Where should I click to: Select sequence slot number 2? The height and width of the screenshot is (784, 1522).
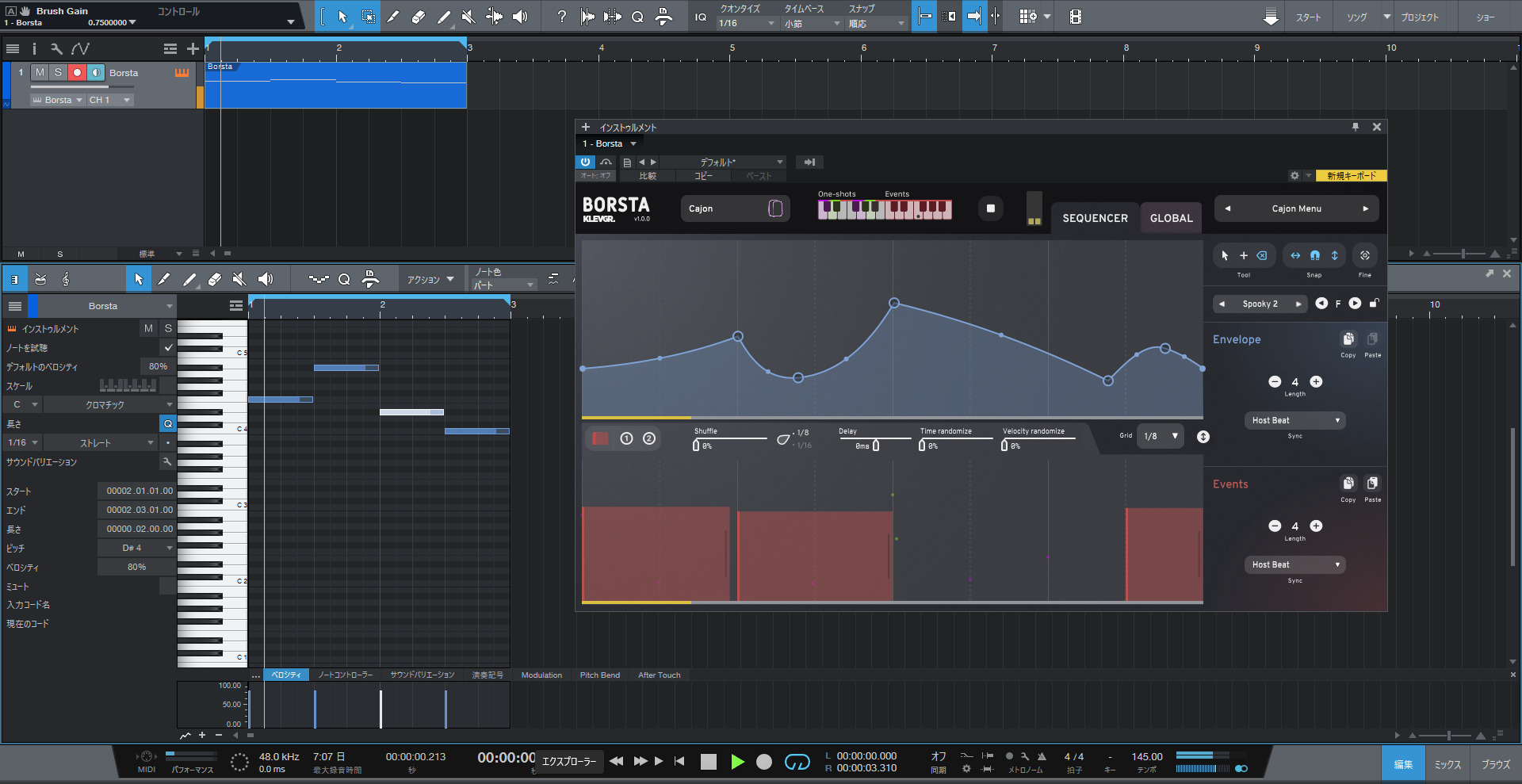(x=649, y=438)
